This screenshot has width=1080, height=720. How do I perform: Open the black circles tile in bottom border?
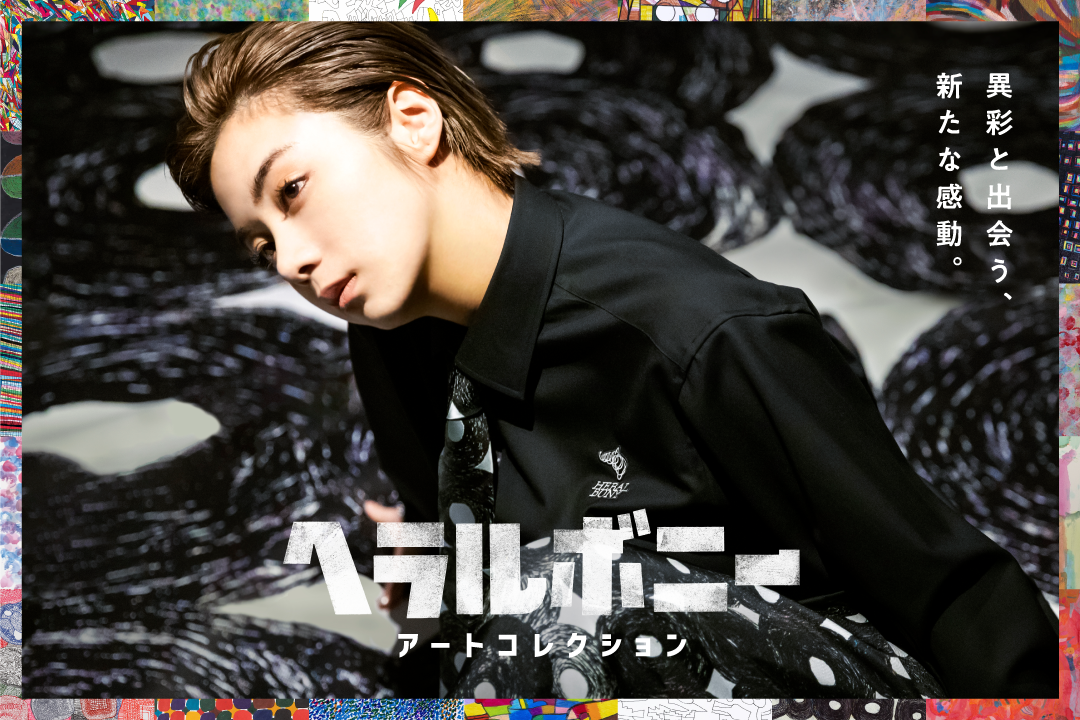(x=849, y=709)
